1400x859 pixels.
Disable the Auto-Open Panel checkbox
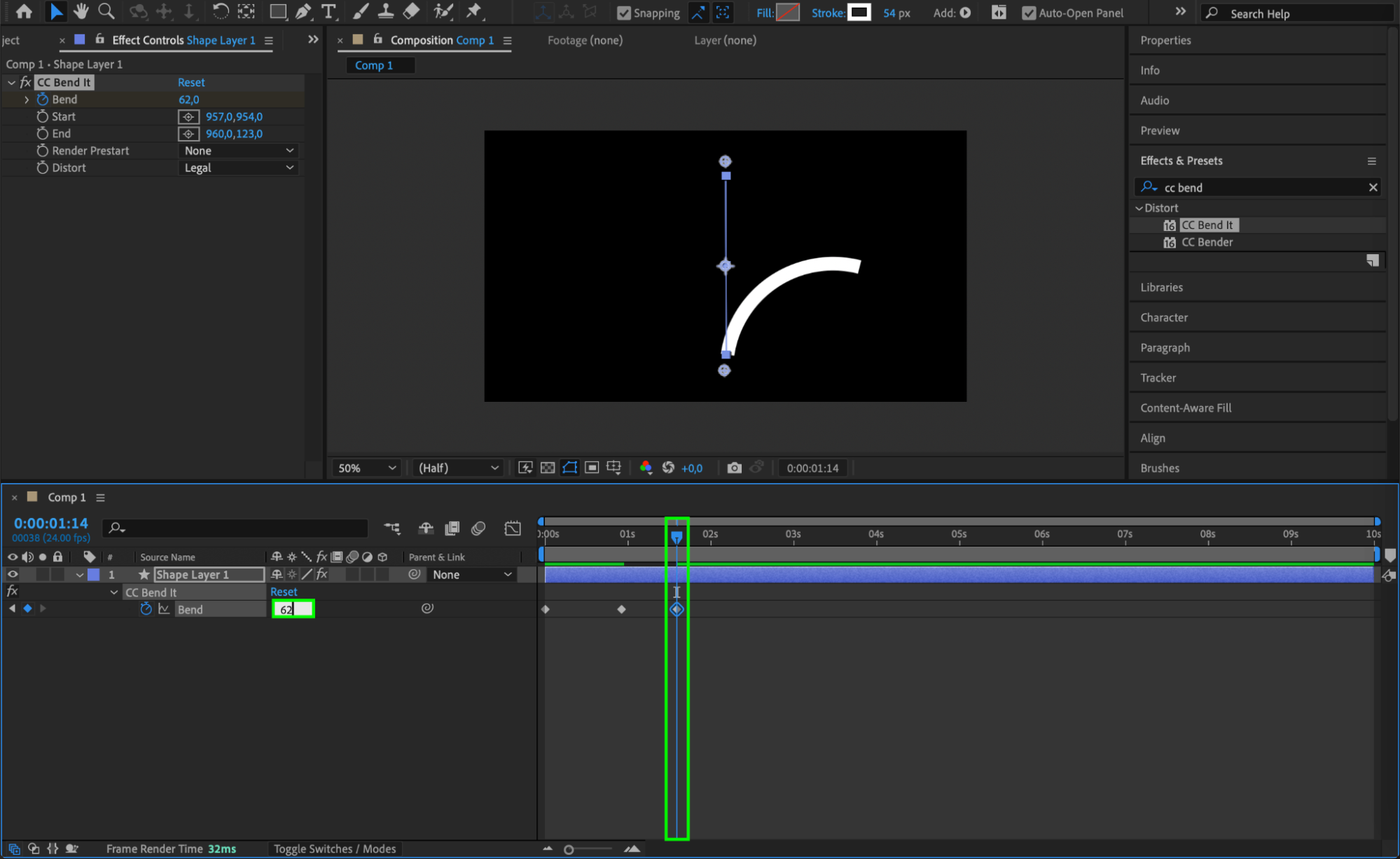(1028, 13)
